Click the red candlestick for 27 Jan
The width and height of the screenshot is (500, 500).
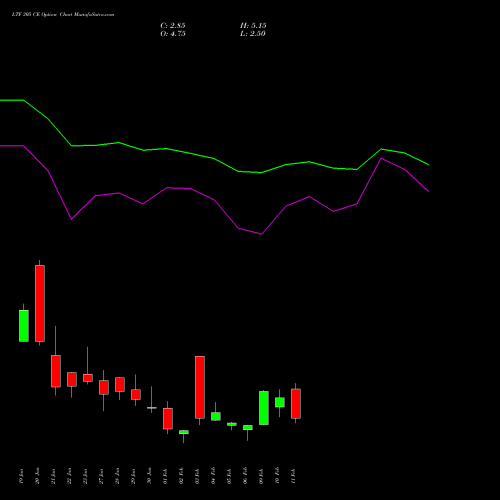pyautogui.click(x=104, y=387)
